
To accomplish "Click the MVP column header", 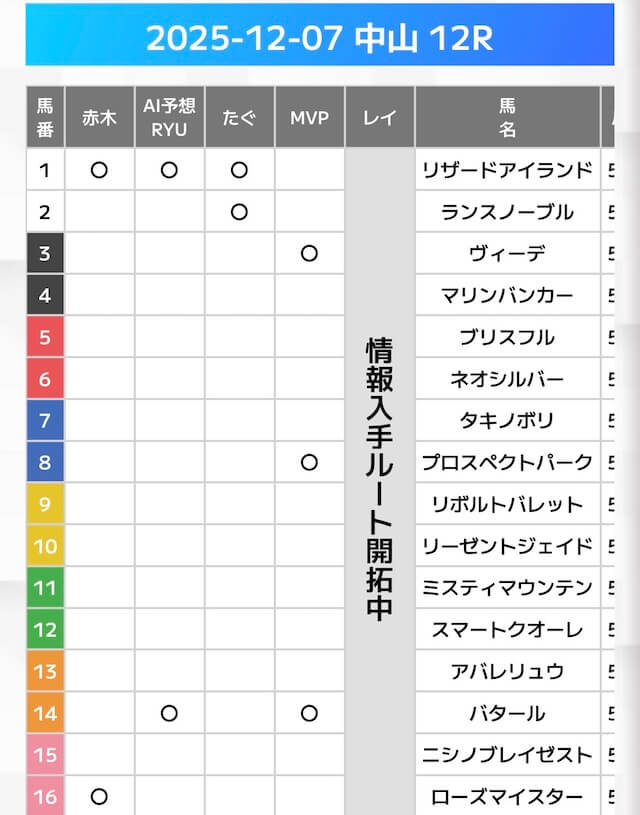I will point(309,117).
